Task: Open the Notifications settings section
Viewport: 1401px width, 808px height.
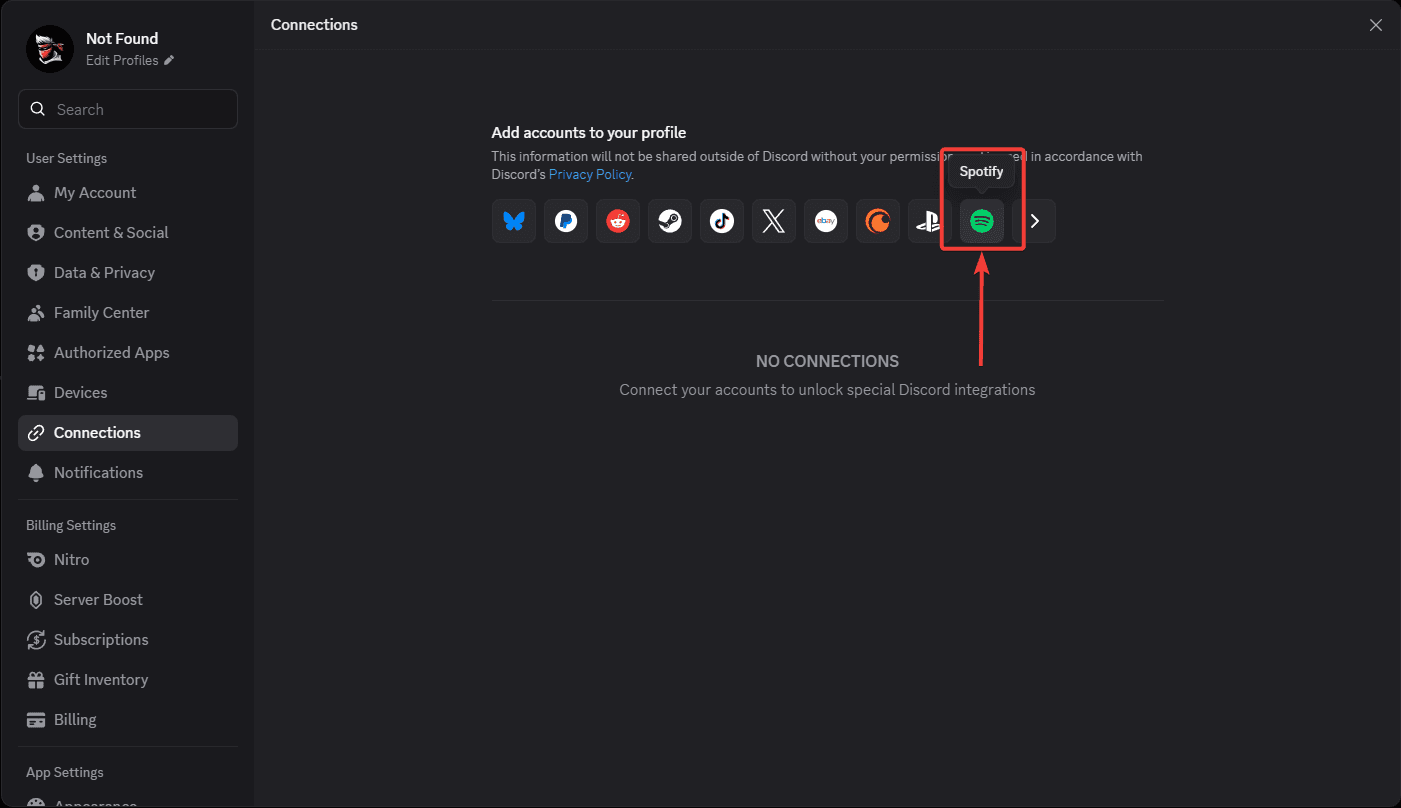Action: pyautogui.click(x=98, y=472)
